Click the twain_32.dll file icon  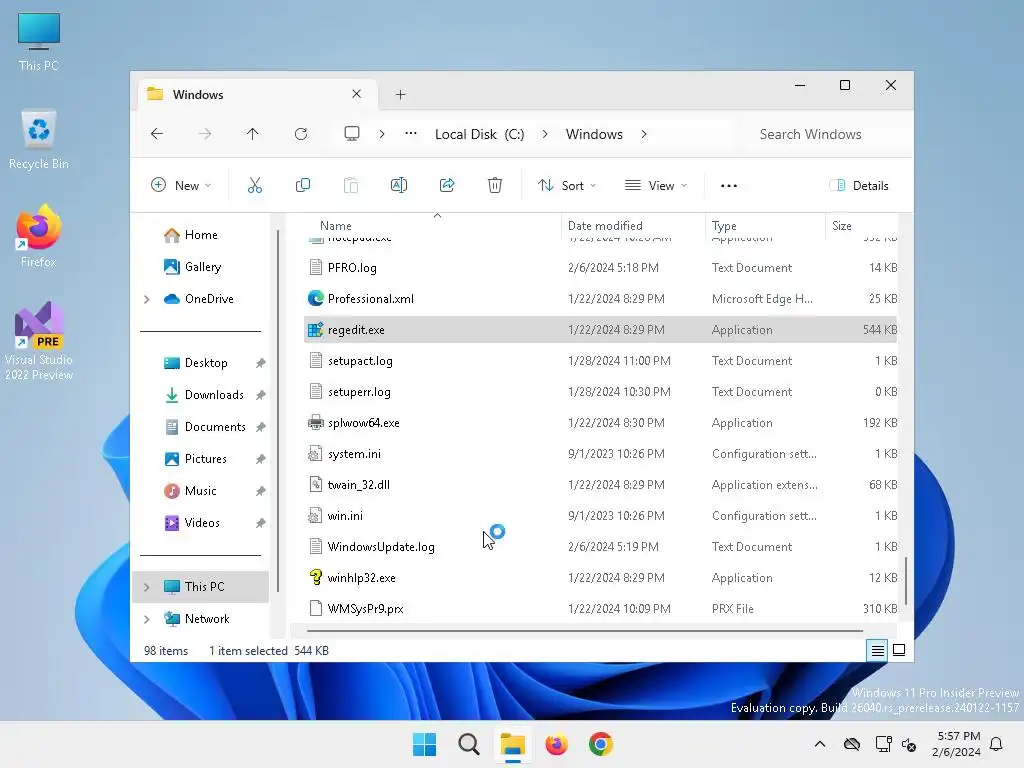(315, 485)
